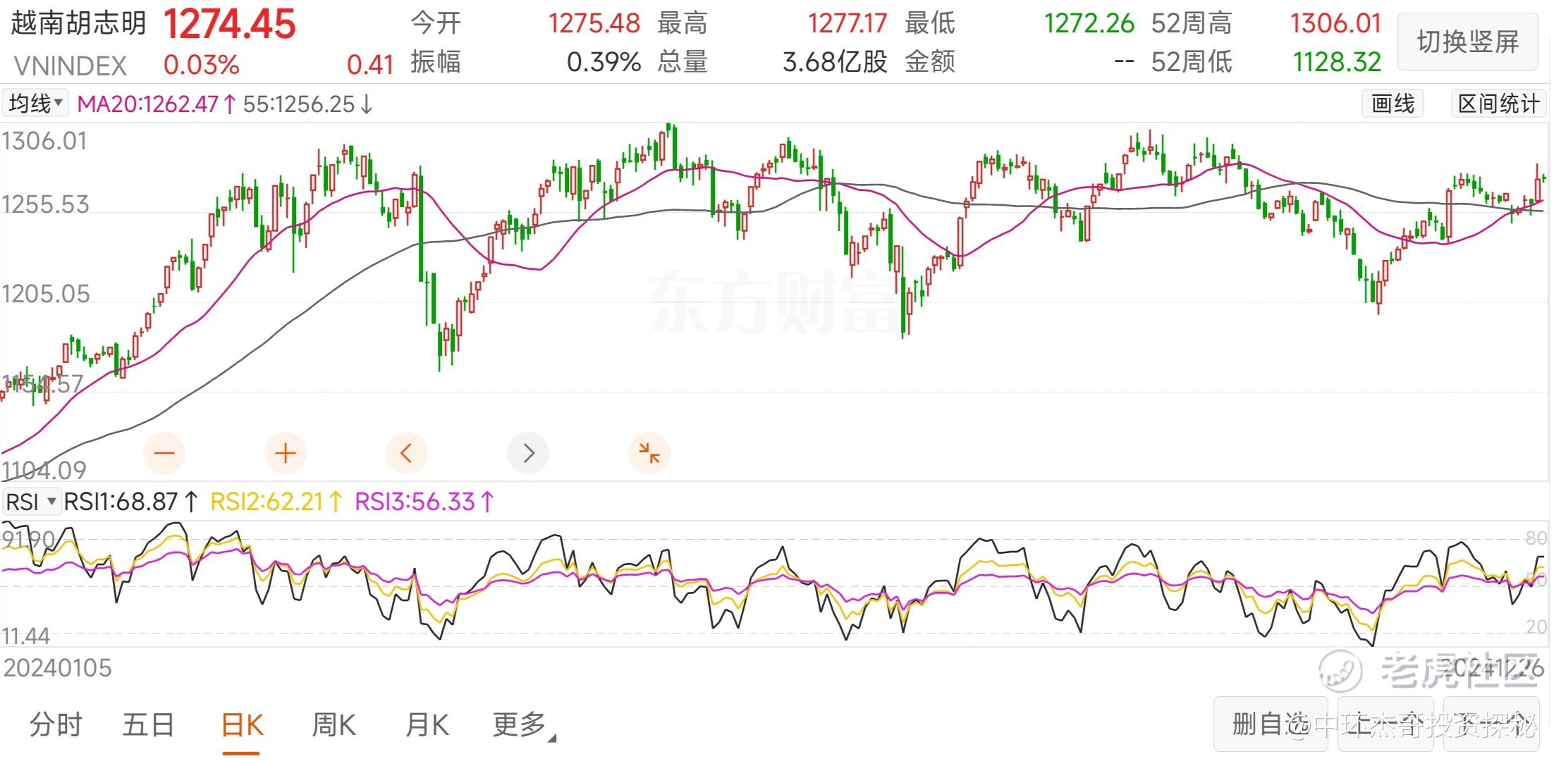The image size is (1568, 761).
Task: Click 画线 draw line button
Action: (1392, 104)
